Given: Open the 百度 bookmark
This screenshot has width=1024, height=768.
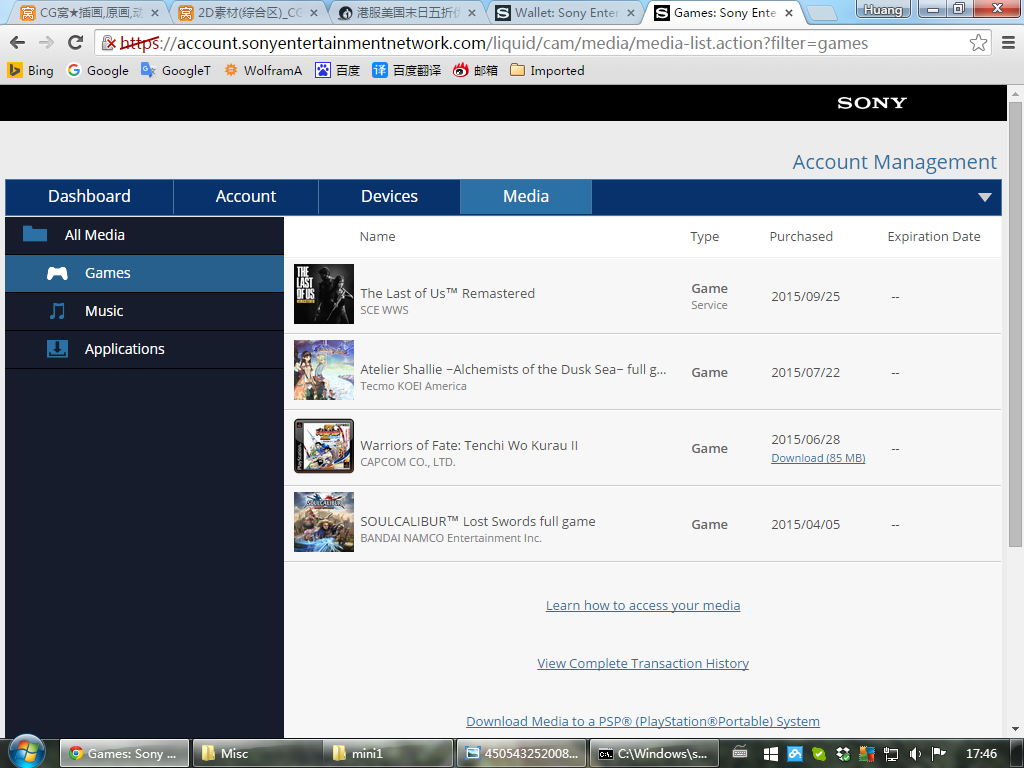Looking at the screenshot, I should point(338,71).
